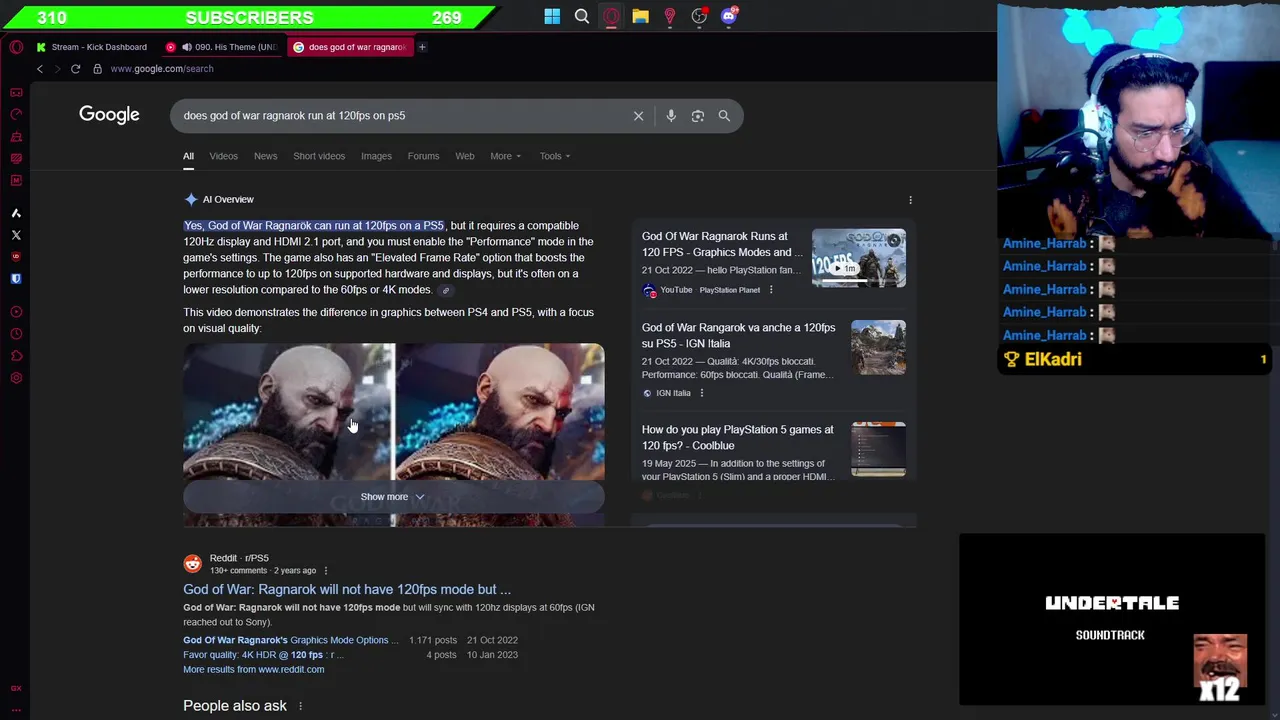Open the Player icon in sidebar
Screen dimensions: 1280x720
tap(16, 312)
